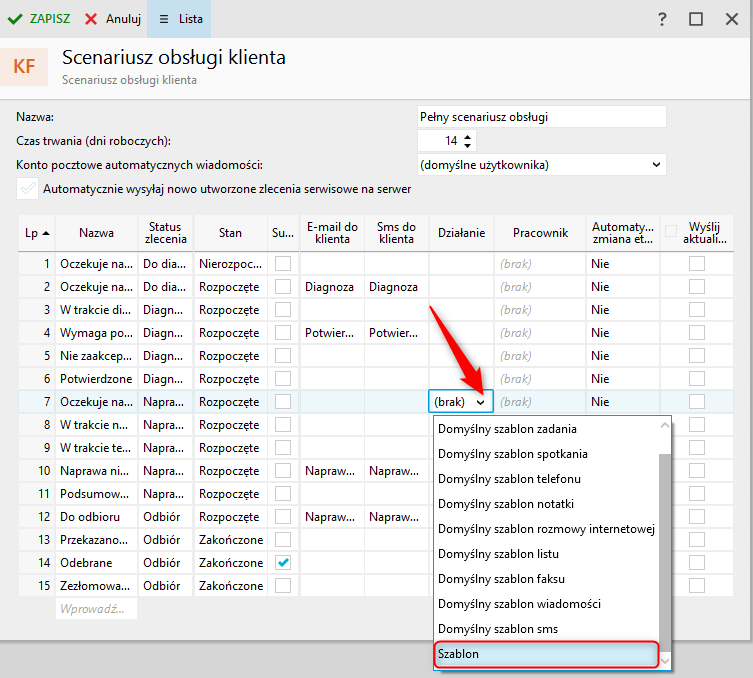Click the 'Sms do klienta' column header
This screenshot has width=753, height=678.
tap(396, 233)
